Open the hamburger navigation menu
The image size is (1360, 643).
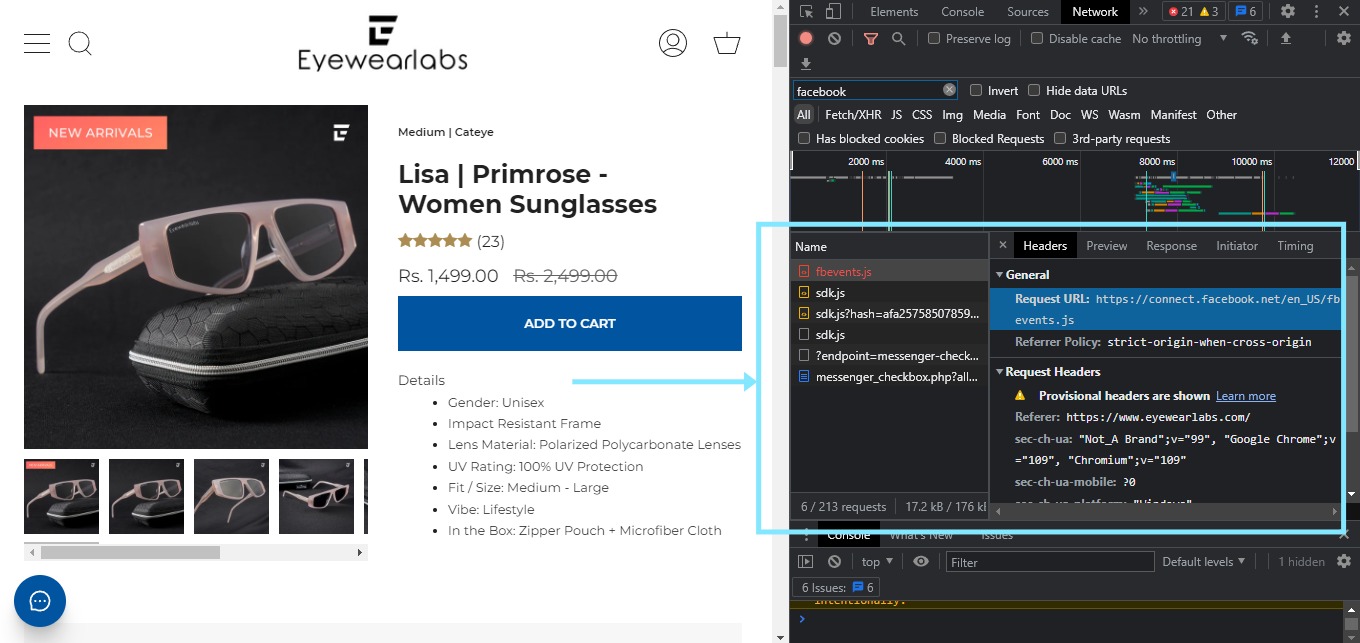point(37,43)
